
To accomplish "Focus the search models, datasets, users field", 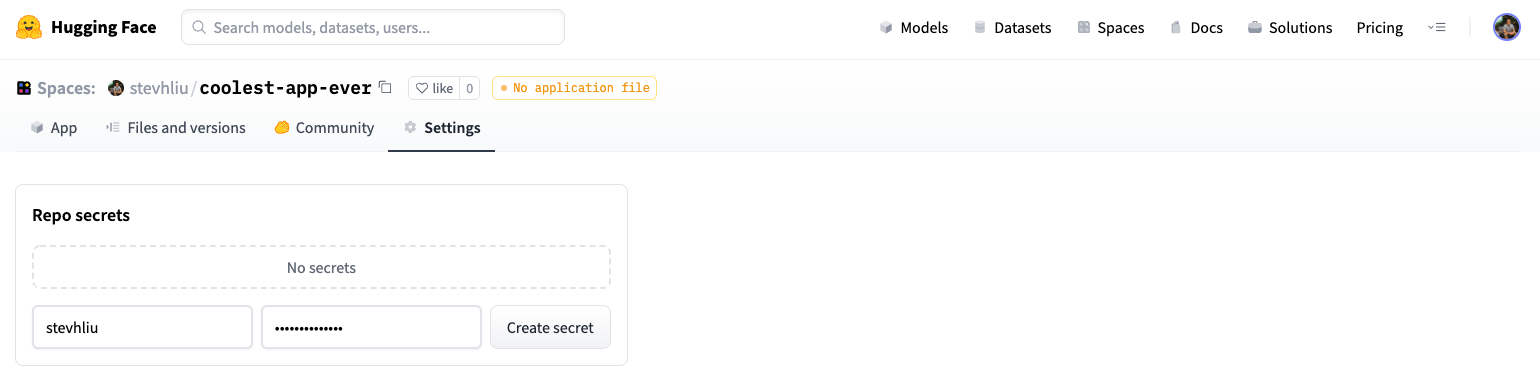I will point(373,28).
